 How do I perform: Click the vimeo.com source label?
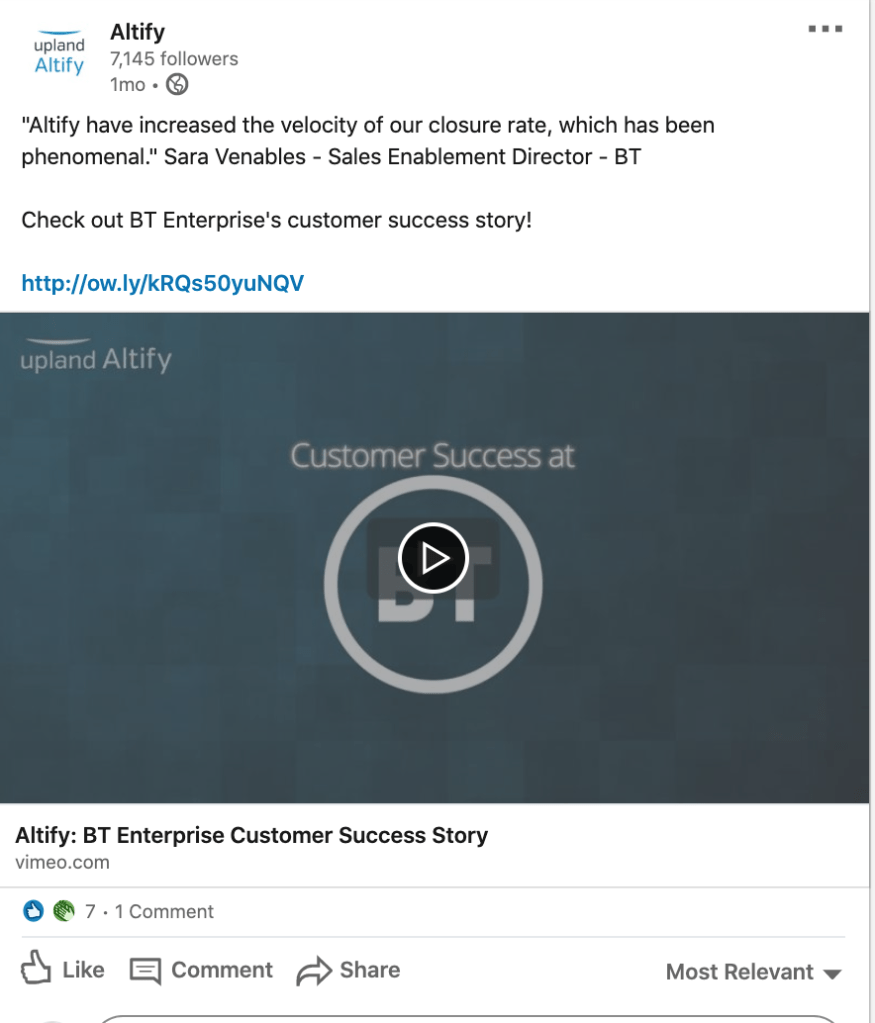[x=62, y=862]
